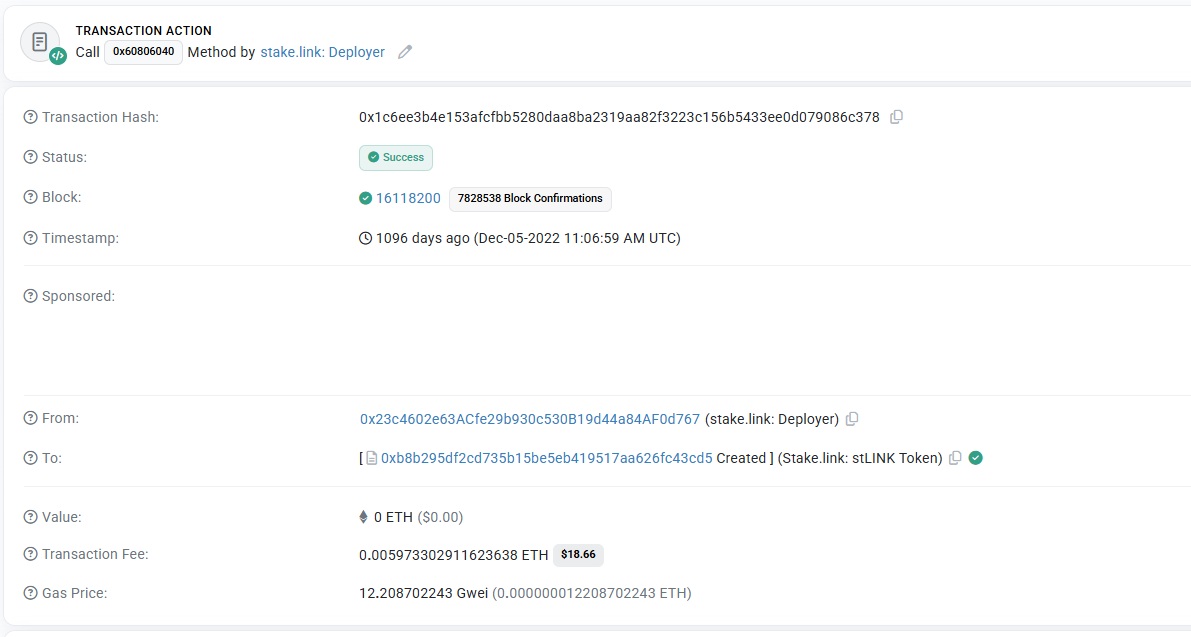Click help icon next to Status
The height and width of the screenshot is (637, 1191).
tap(30, 157)
